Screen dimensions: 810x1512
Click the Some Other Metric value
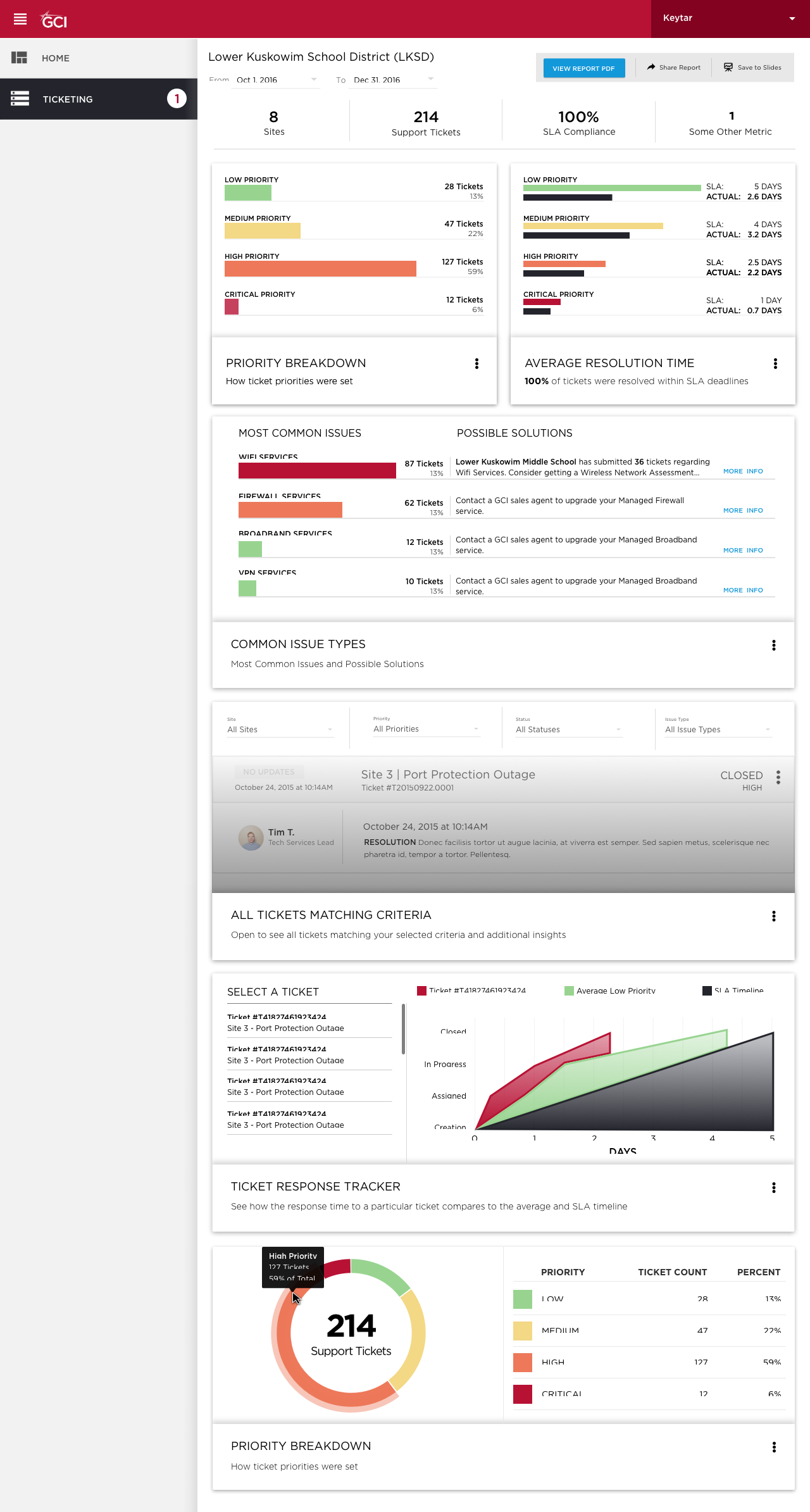click(732, 116)
